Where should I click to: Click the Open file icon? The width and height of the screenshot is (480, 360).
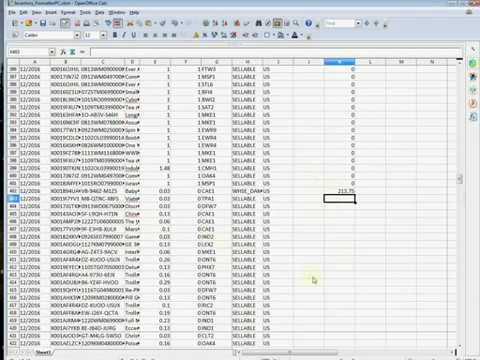[28, 23]
